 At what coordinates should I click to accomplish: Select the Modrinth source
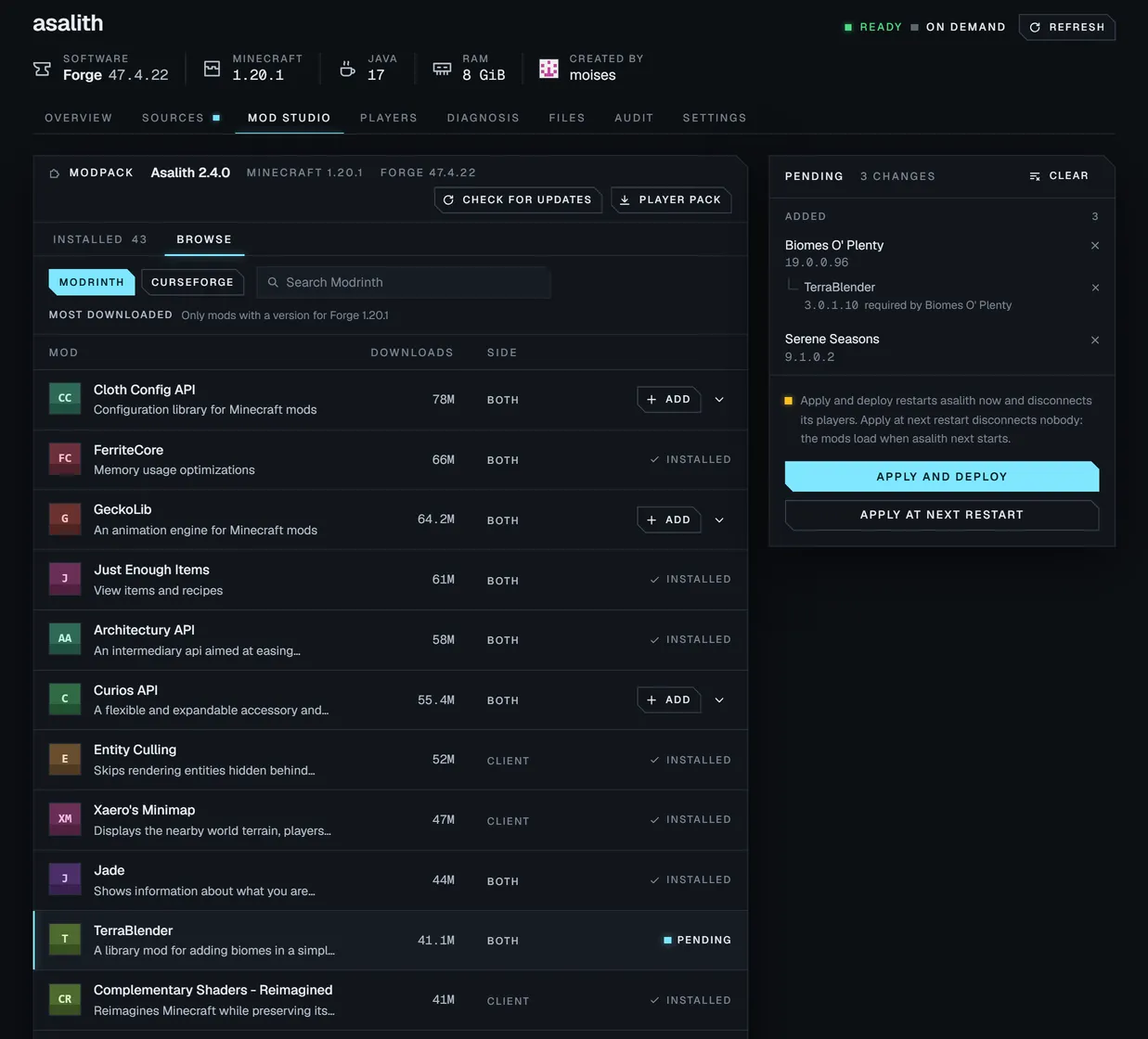[91, 282]
